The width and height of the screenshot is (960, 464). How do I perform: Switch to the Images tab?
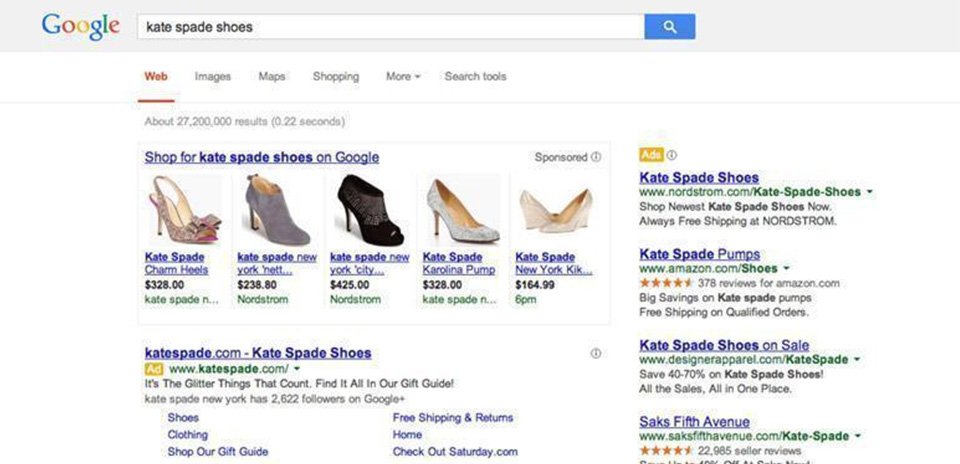[x=213, y=77]
